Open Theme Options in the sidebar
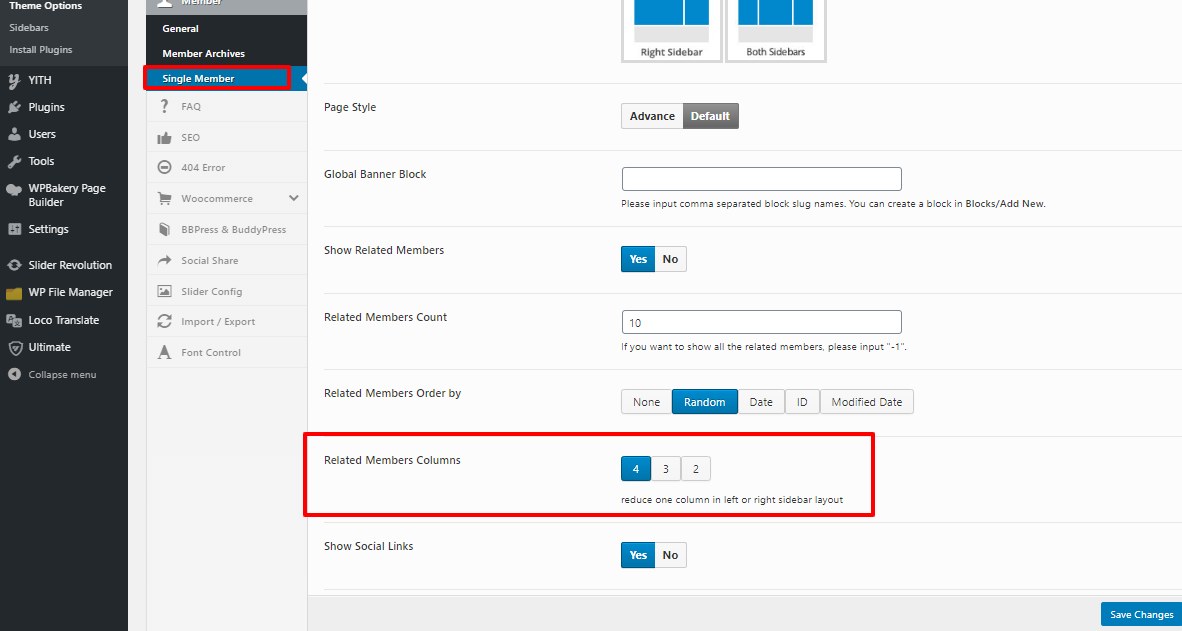This screenshot has width=1182, height=631. click(45, 6)
